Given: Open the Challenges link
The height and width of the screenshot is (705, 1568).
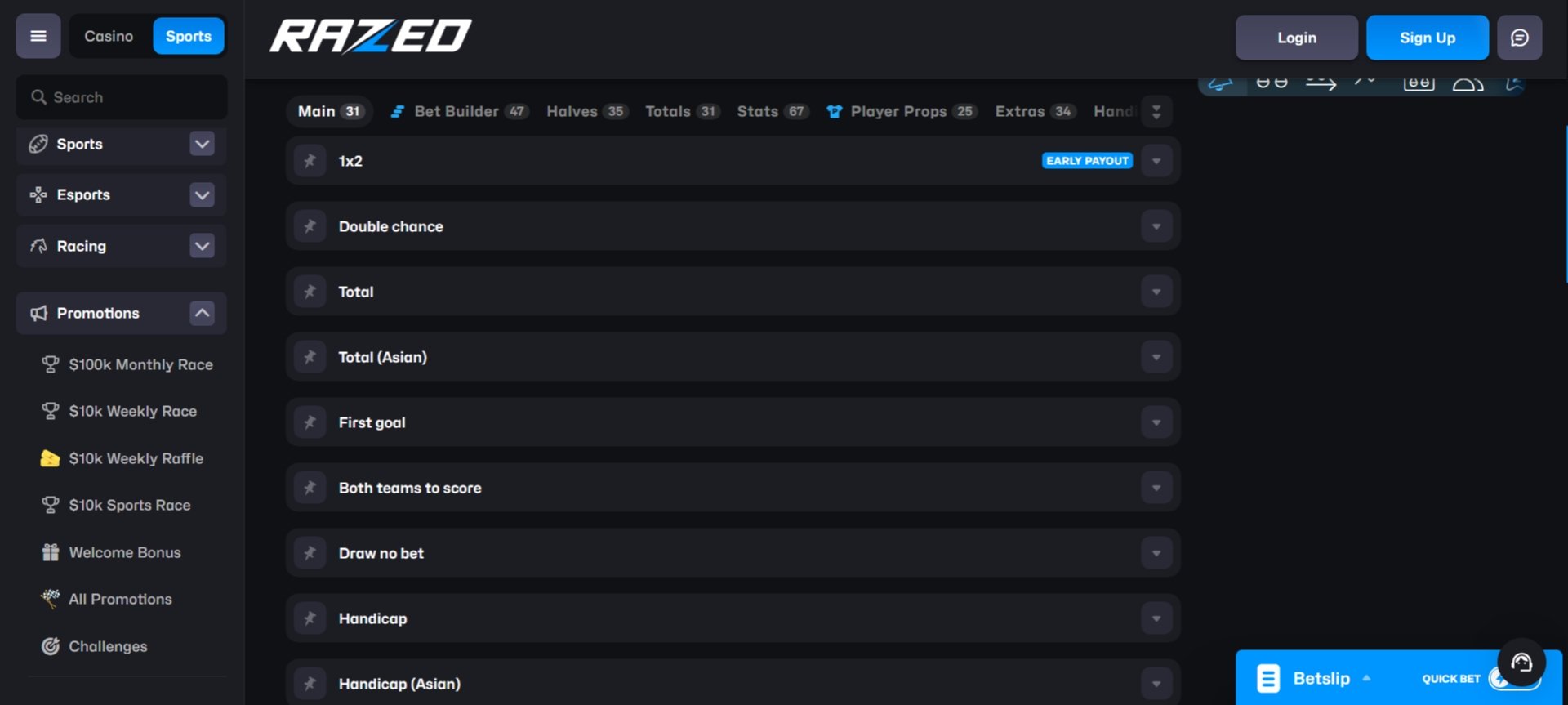Looking at the screenshot, I should 108,646.
